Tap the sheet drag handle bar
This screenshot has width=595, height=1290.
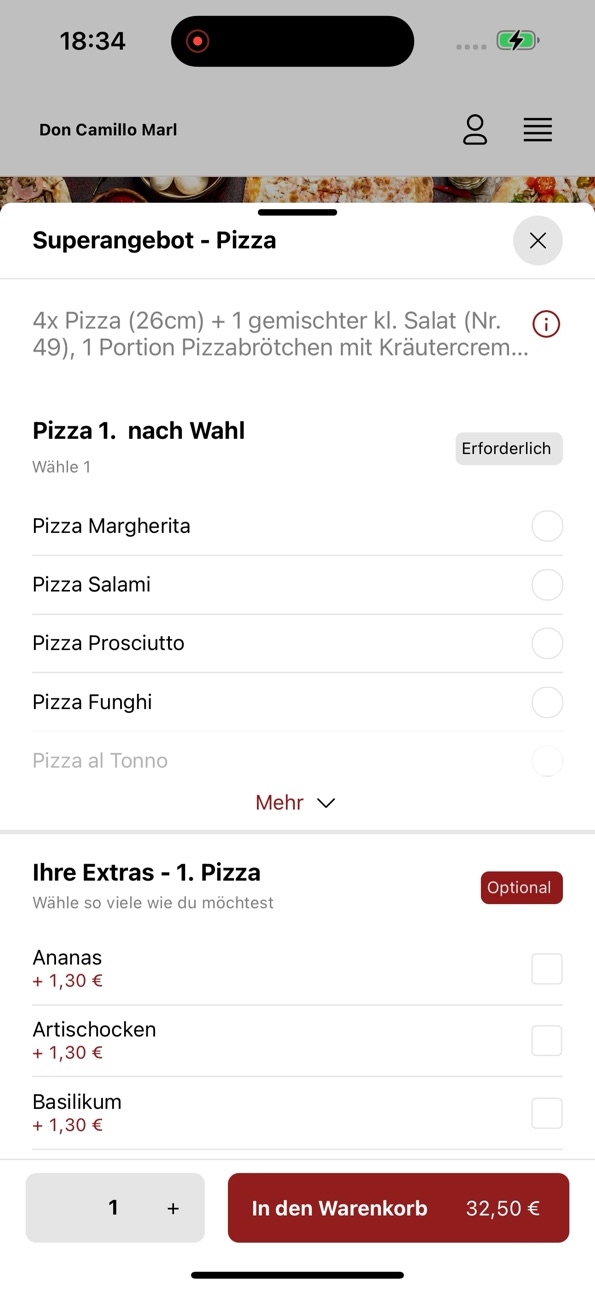click(297, 212)
